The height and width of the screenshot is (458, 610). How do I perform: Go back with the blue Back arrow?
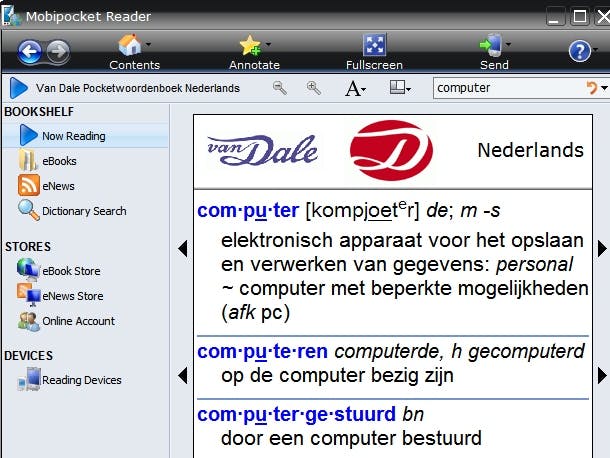(x=30, y=51)
